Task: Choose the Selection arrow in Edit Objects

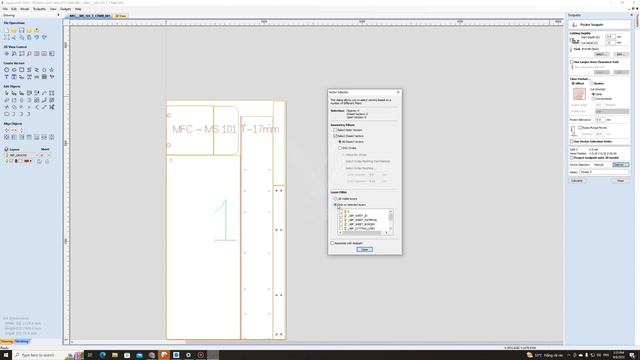Action: pos(7,93)
